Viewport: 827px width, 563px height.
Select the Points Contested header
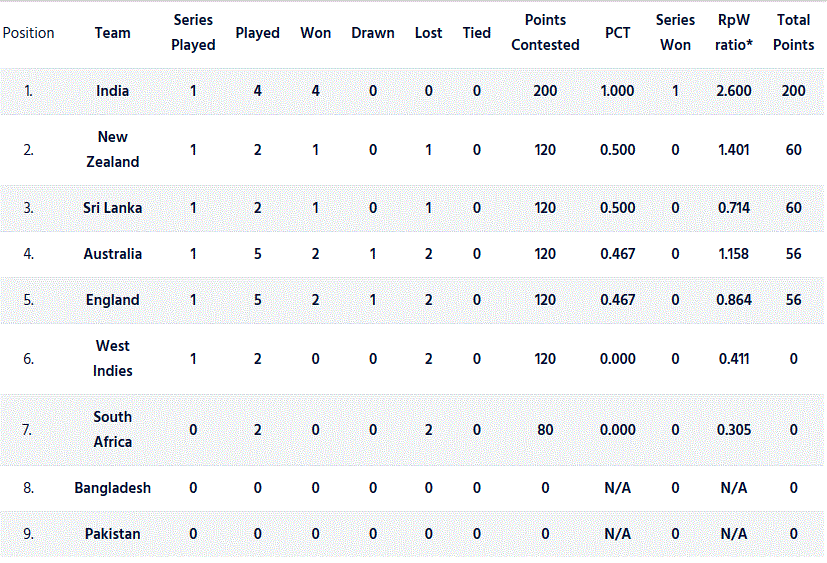tap(545, 32)
